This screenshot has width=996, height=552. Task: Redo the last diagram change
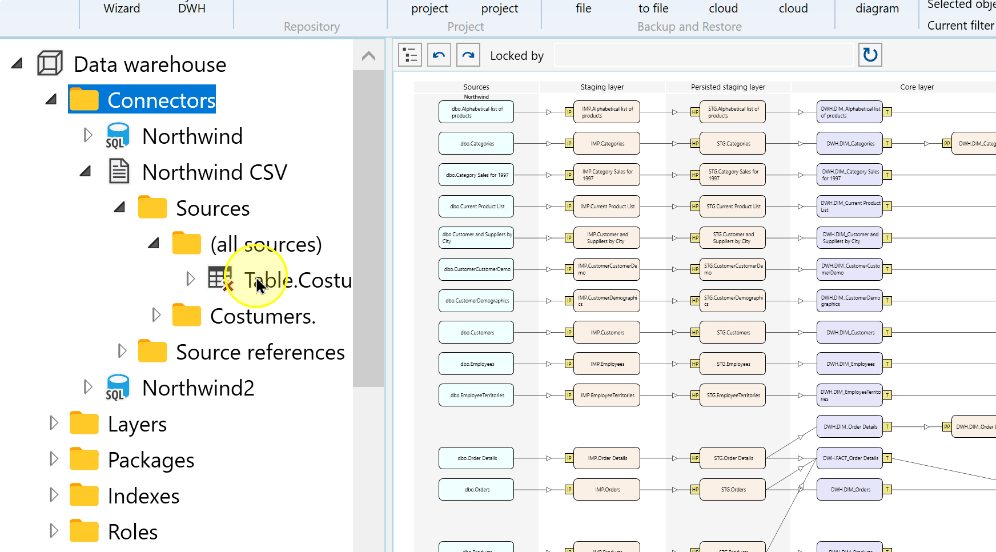coord(468,55)
